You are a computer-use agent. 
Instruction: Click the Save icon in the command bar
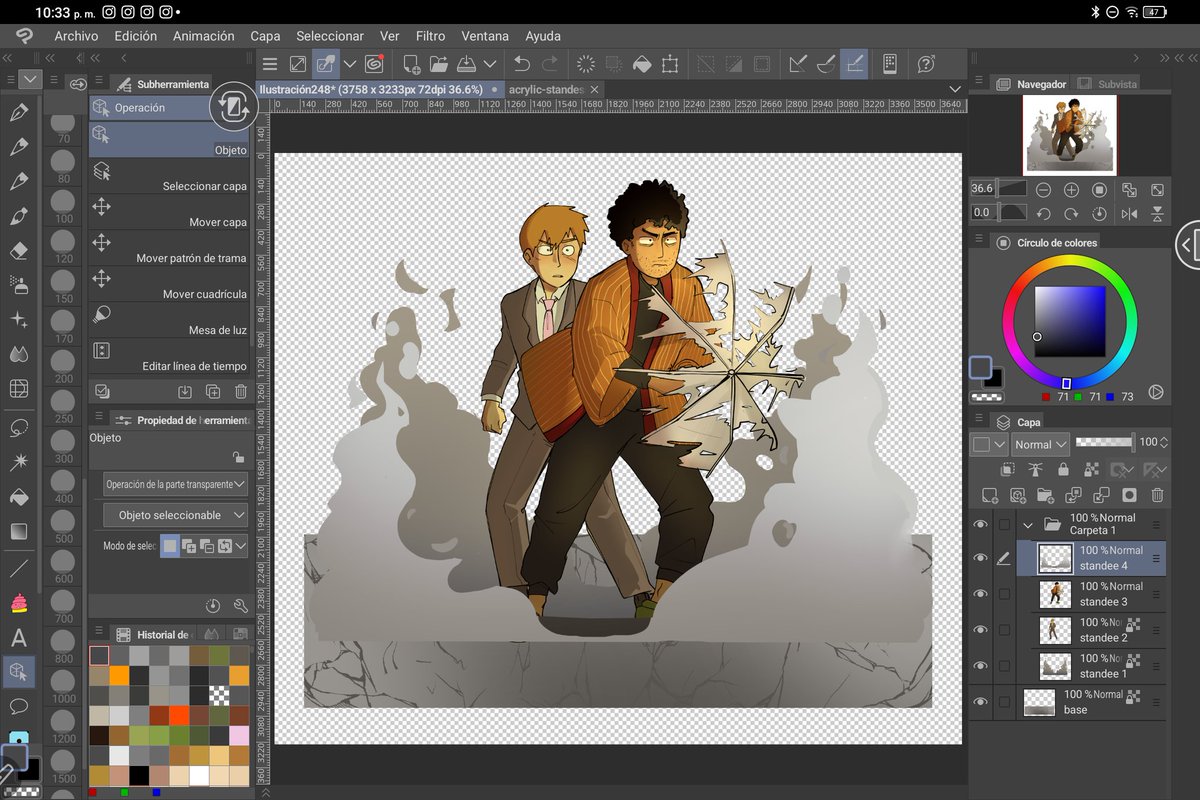point(466,64)
